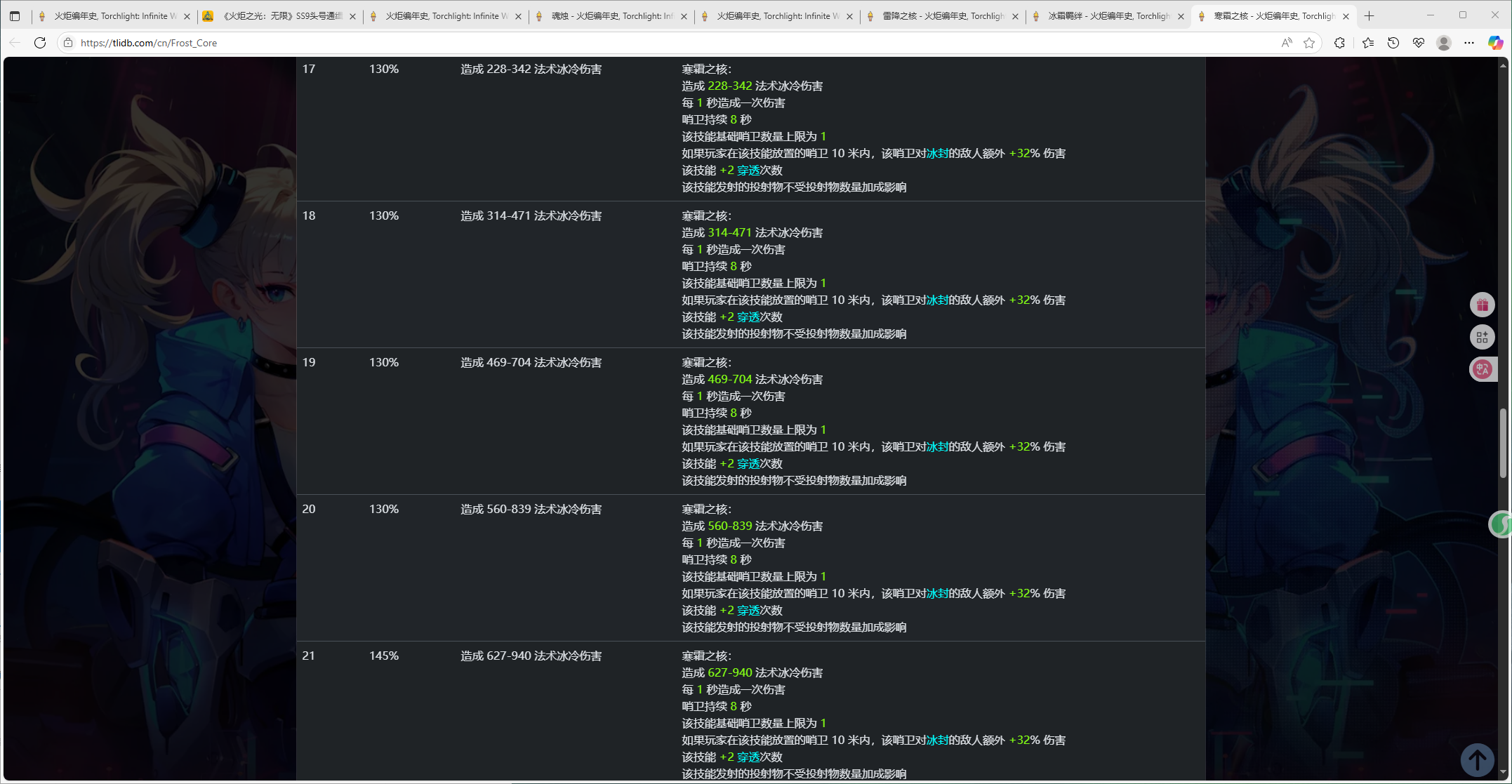Open the gift box floating icon
Image resolution: width=1512 pixels, height=784 pixels.
click(1482, 305)
